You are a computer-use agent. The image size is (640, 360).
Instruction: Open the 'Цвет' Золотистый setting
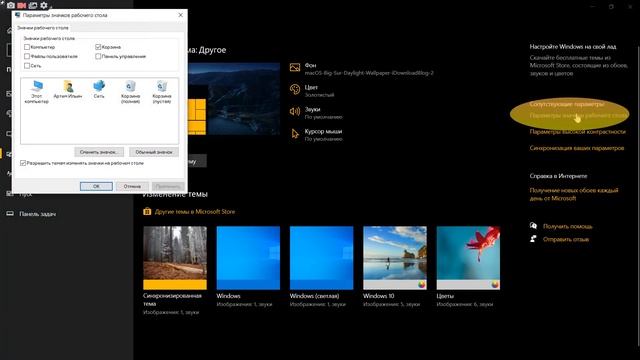[312, 91]
